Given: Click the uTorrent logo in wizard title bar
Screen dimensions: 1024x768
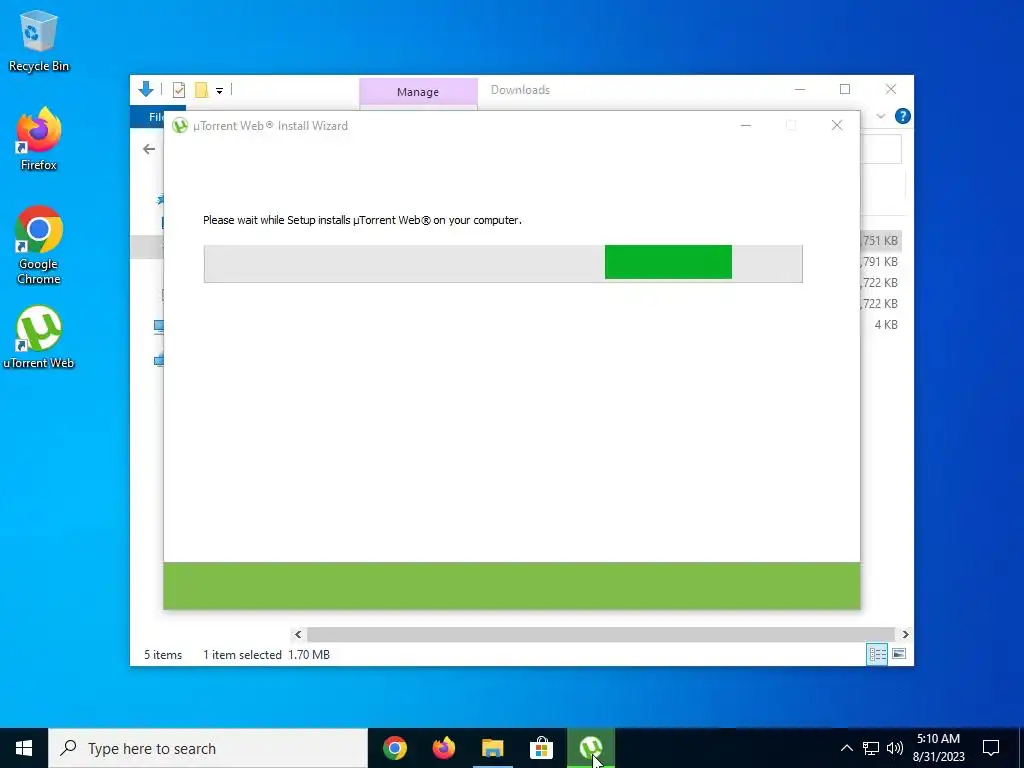Looking at the screenshot, I should coord(180,125).
